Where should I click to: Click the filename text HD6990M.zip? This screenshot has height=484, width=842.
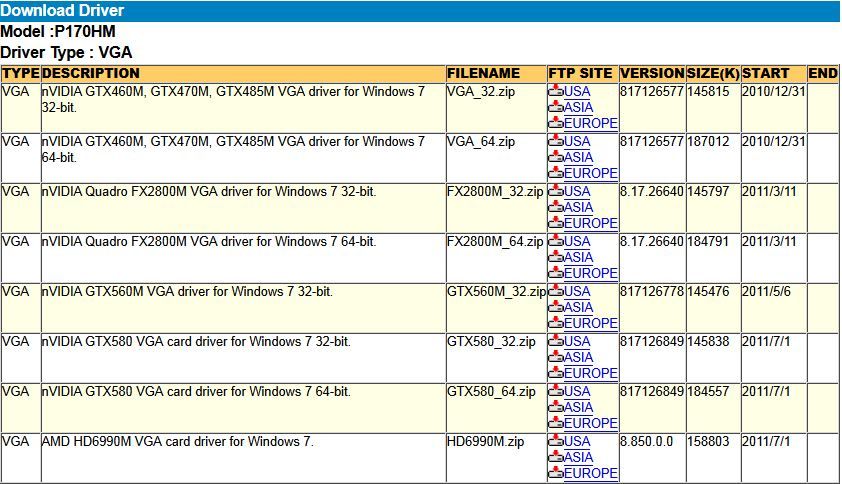pos(485,442)
